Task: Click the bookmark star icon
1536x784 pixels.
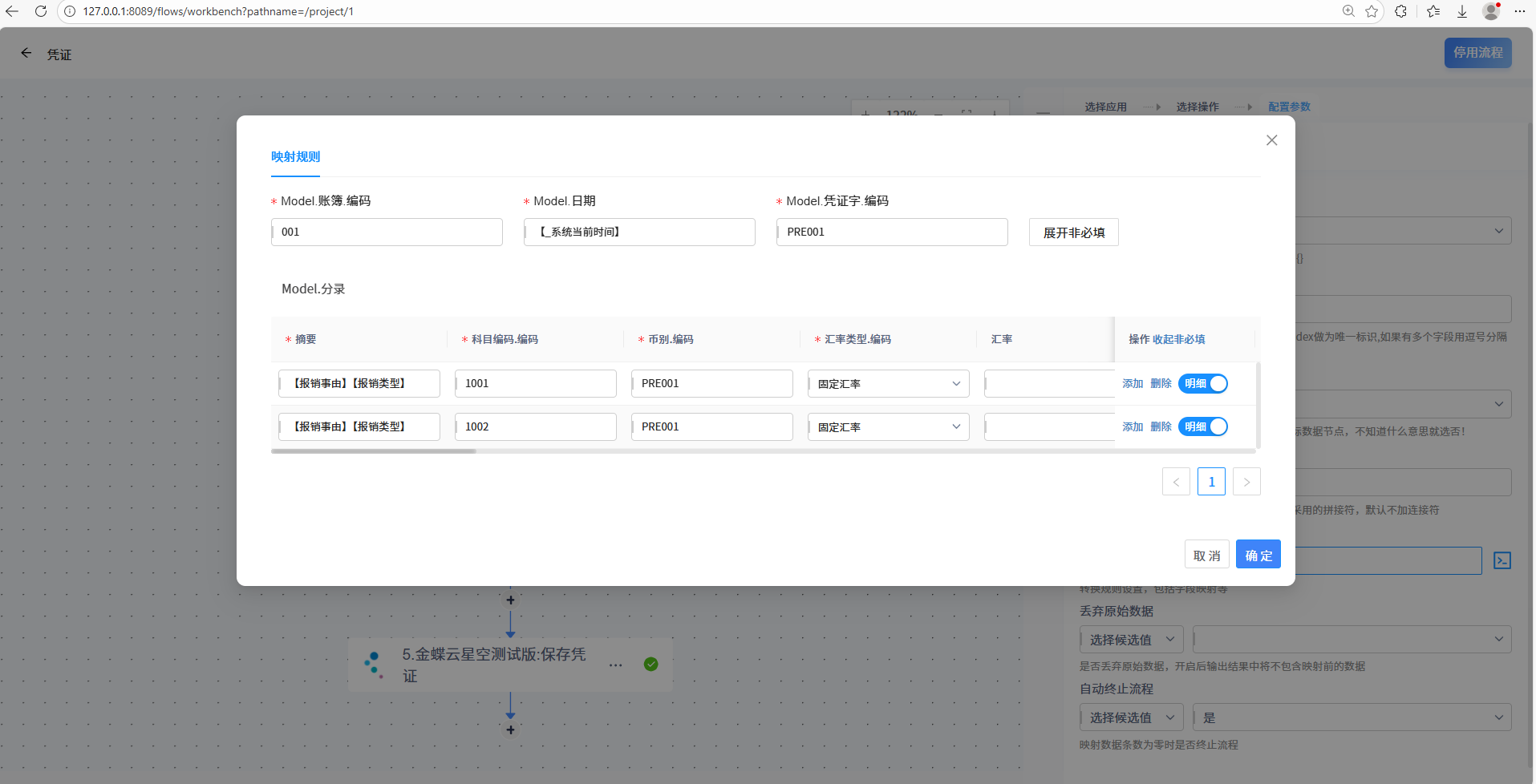Action: 1372,11
